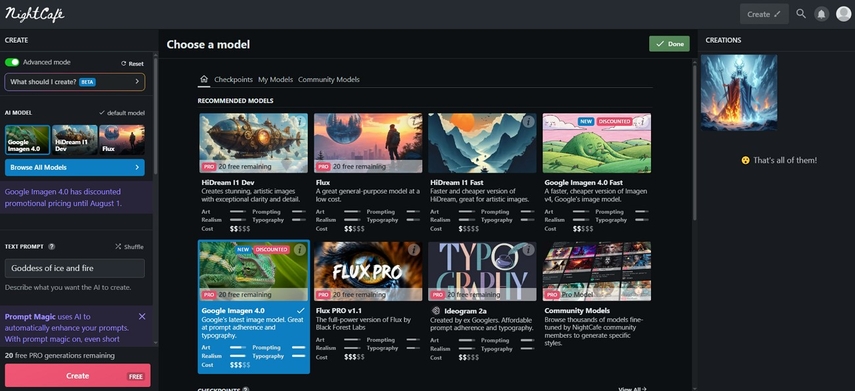
Task: Click the HiDream I1 Fast title text
Action: (456, 183)
